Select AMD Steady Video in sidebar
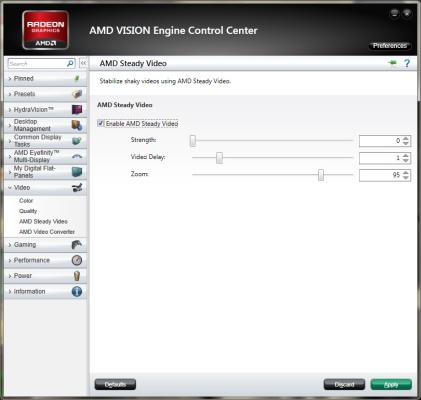 [x=43, y=221]
